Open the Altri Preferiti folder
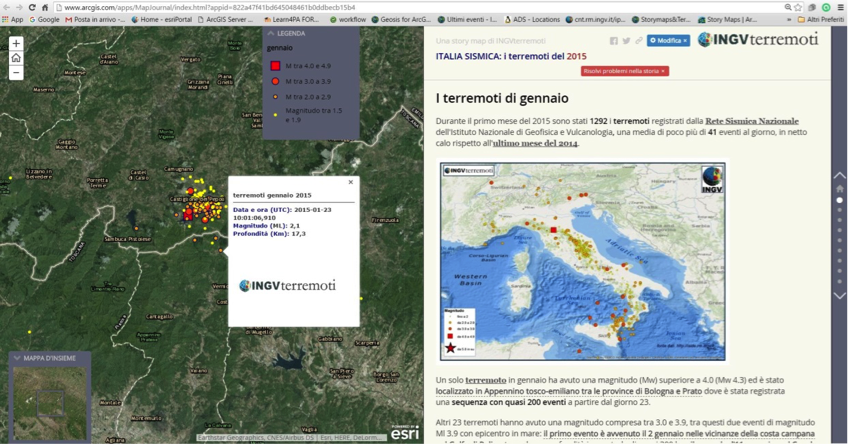Screen dimensions: 848x444 tap(820, 19)
